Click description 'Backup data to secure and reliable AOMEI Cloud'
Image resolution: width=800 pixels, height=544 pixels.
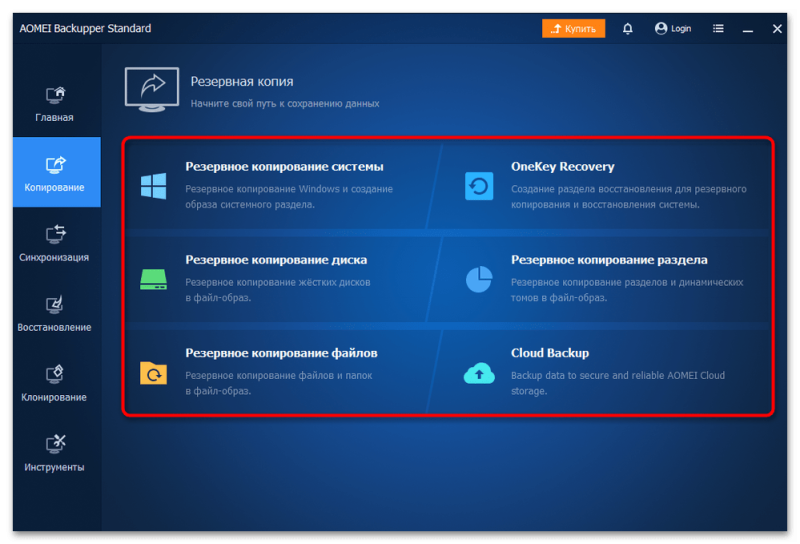(618, 376)
